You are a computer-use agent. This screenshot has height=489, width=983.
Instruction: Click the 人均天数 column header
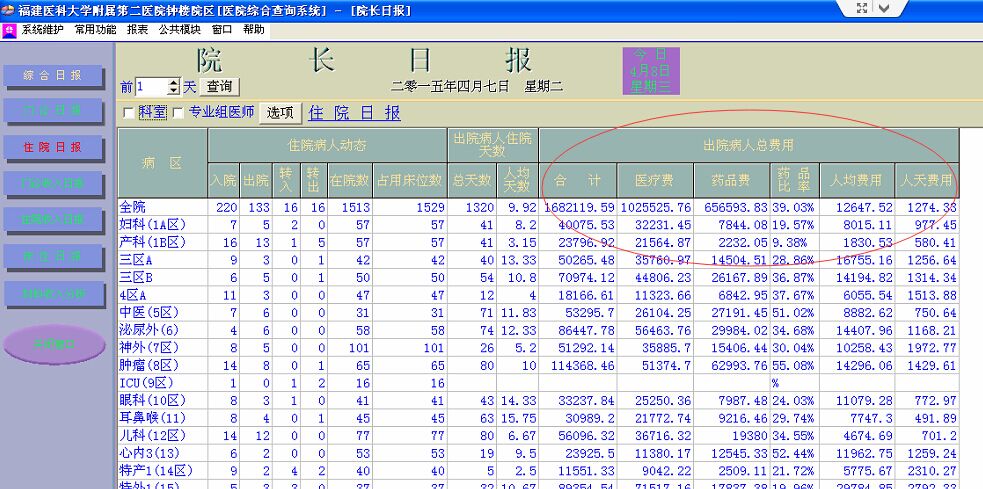[x=517, y=181]
